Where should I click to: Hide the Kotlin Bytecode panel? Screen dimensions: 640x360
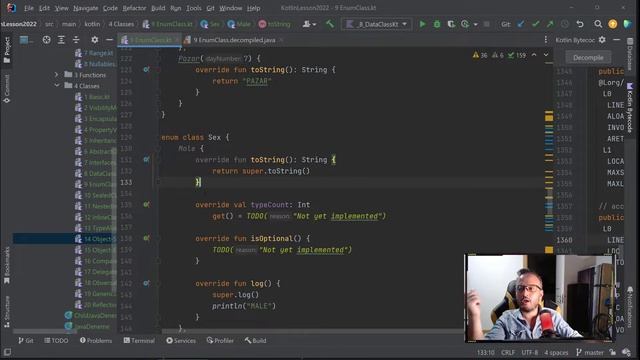click(x=616, y=40)
